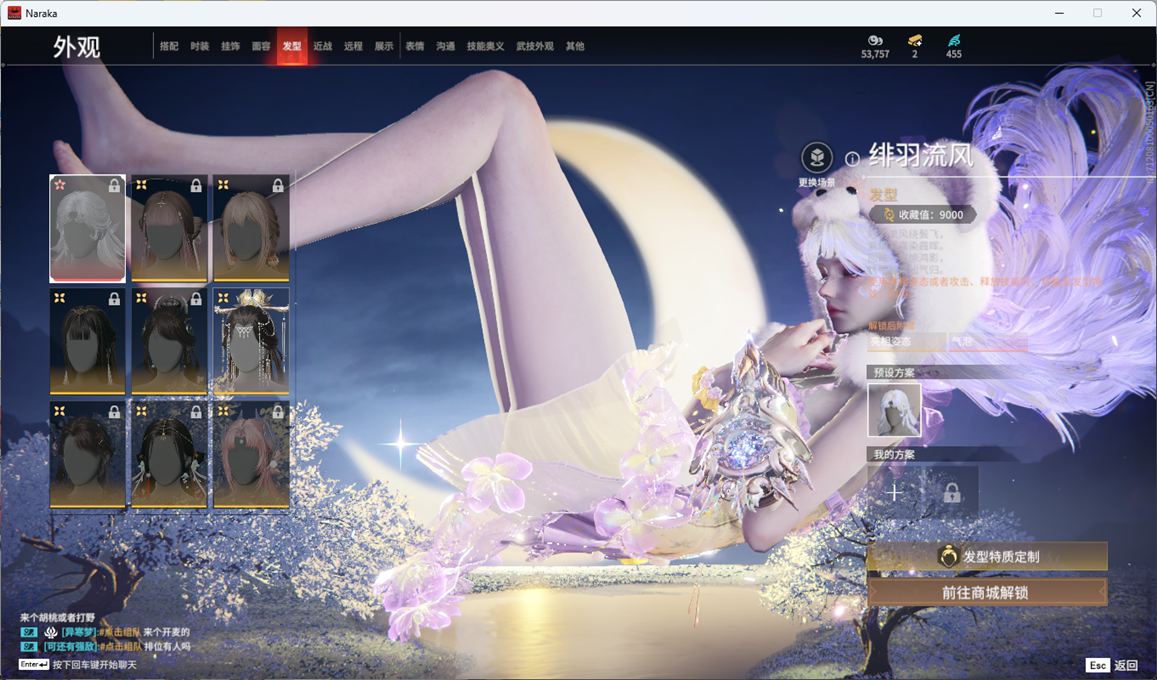Open the 技能奥义 tab

(485, 46)
